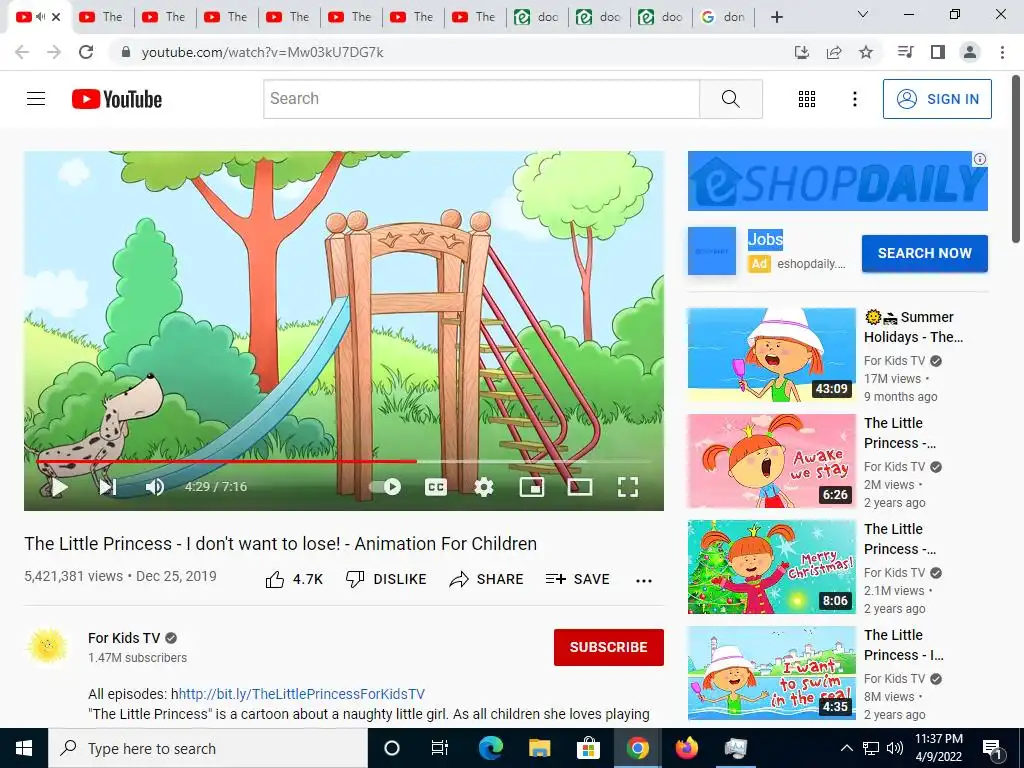Click the Summer Holidays video title
This screenshot has height=768, width=1024.
[x=914, y=327]
